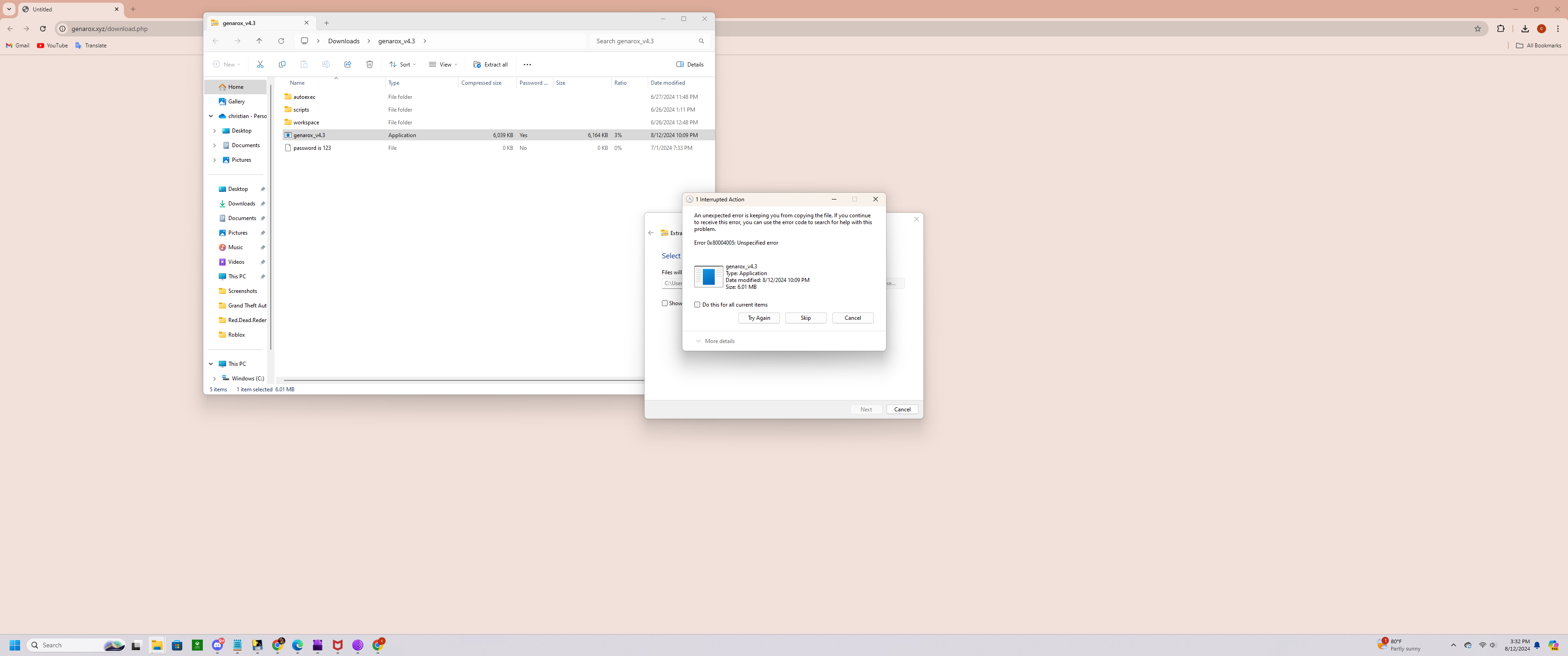Click the Cut scissors icon in toolbar
Viewport: 1568px width, 656px height.
point(260,65)
